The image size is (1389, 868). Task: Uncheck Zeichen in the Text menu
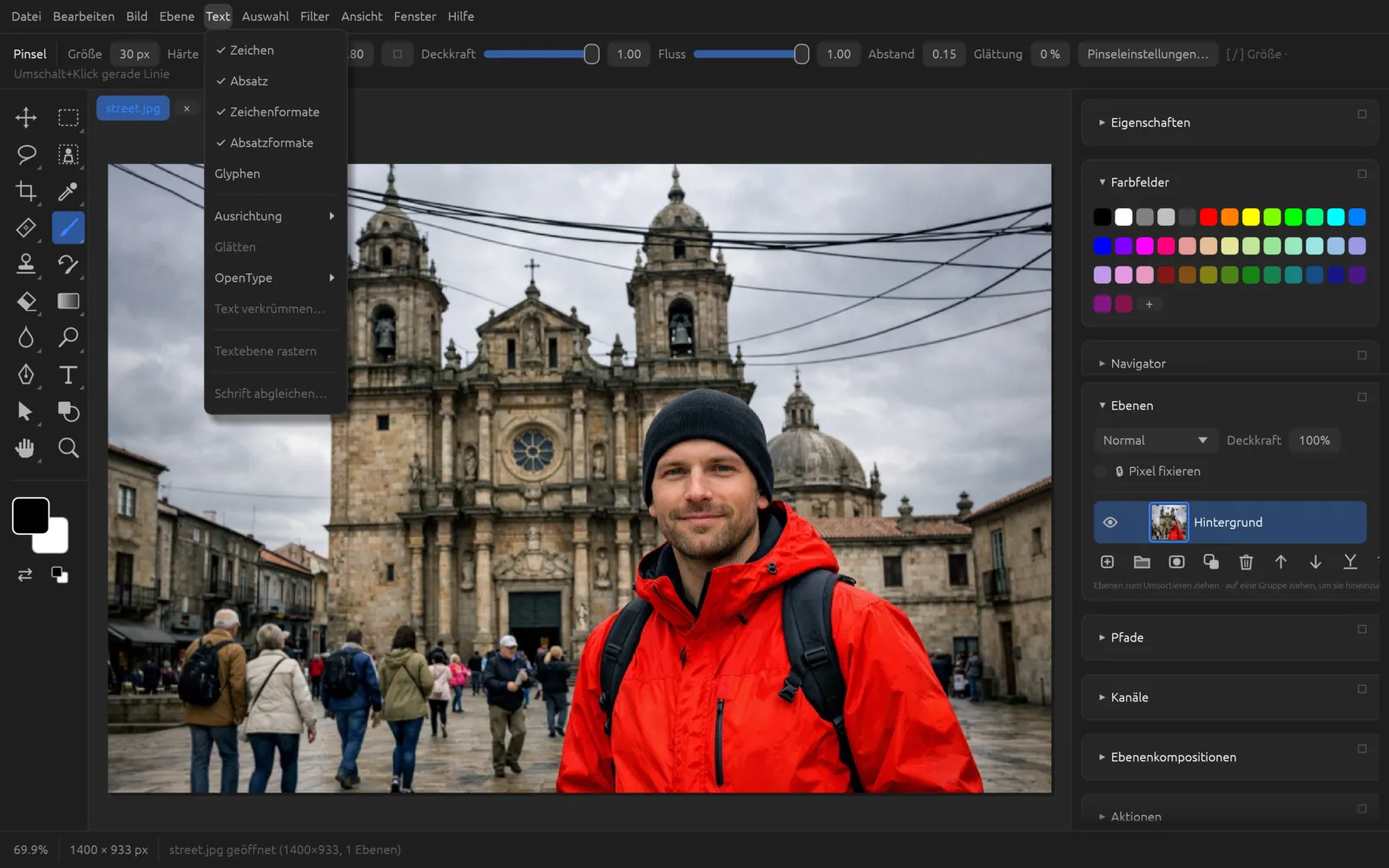(276, 50)
